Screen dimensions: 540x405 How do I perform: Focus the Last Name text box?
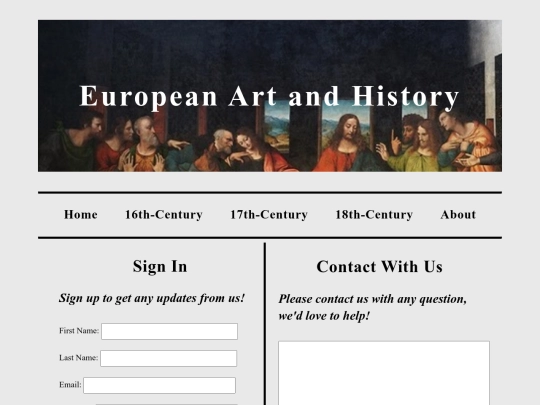[x=169, y=358]
